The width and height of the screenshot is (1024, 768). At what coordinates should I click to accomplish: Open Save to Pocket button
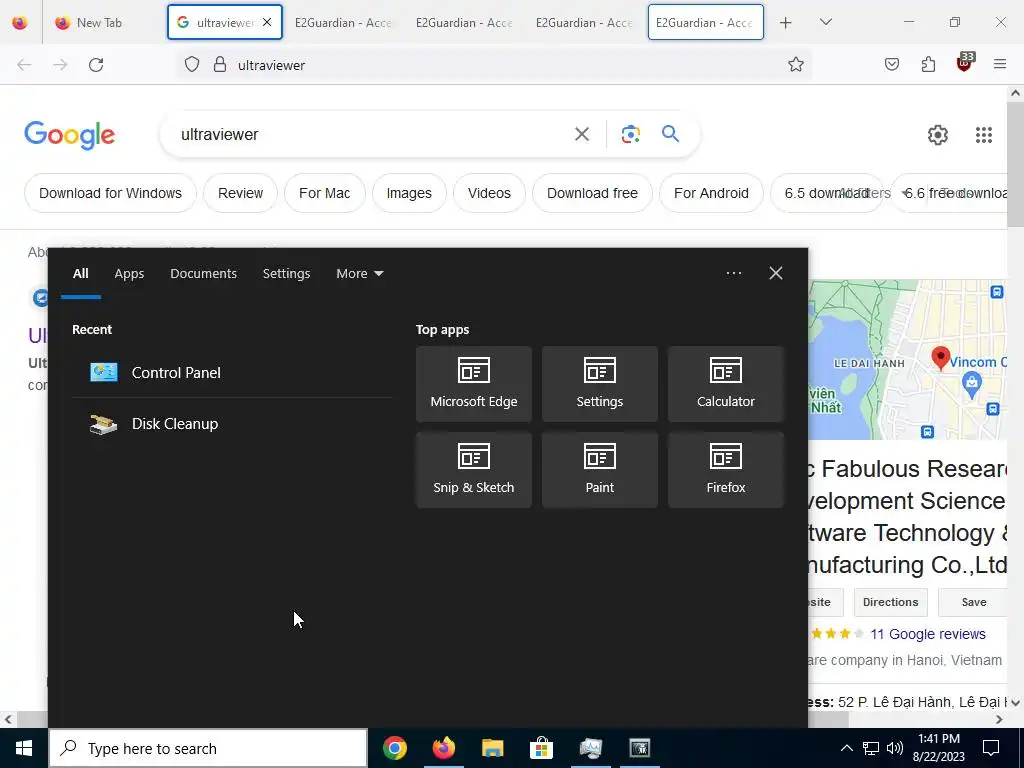click(x=891, y=65)
